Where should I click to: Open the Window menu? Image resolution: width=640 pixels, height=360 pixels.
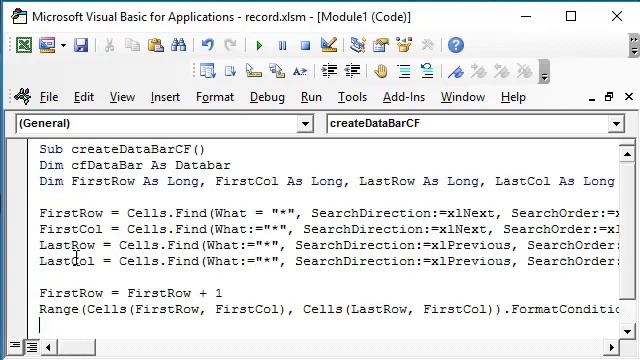click(x=463, y=97)
